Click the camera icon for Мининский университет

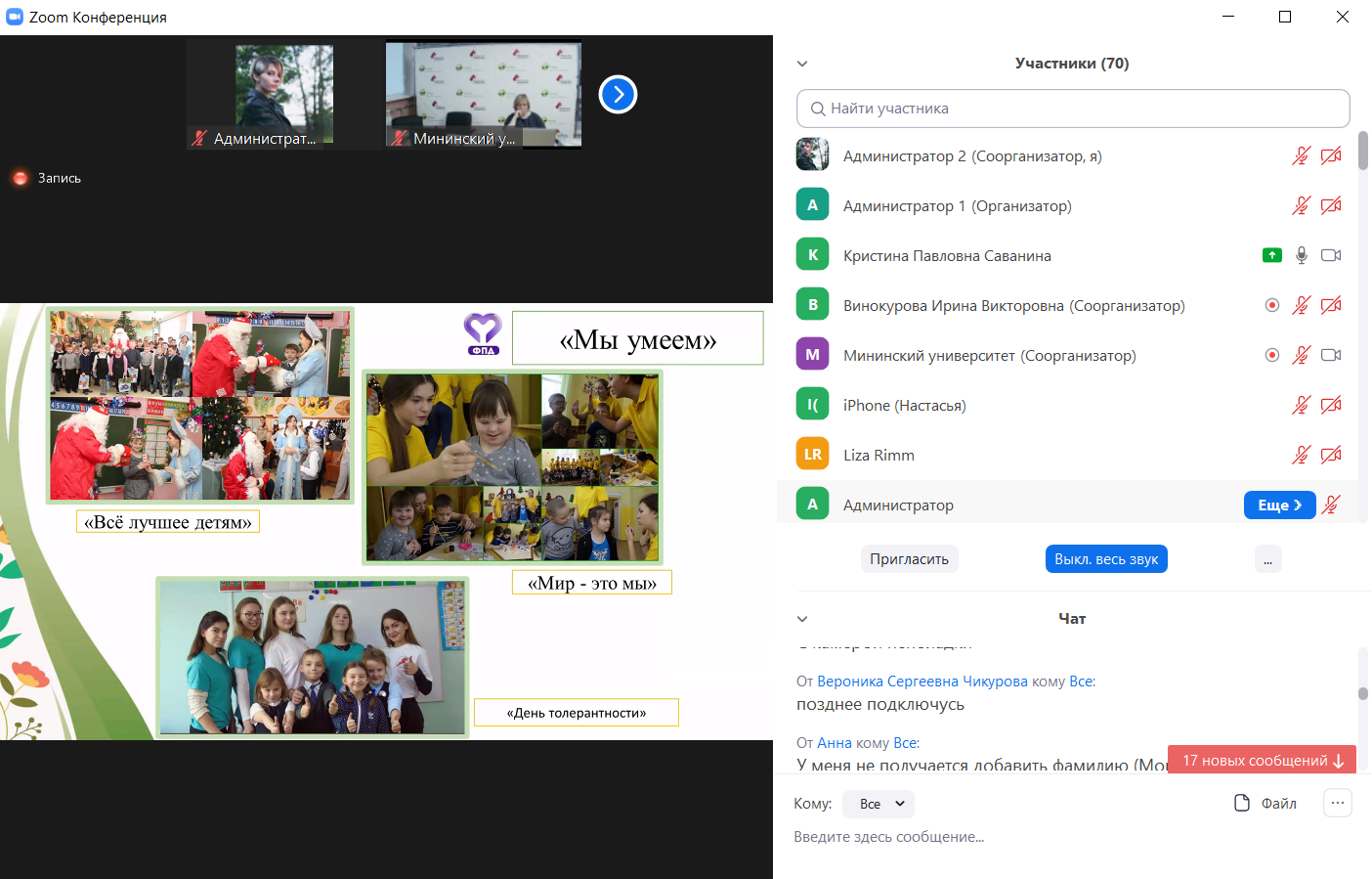pyautogui.click(x=1330, y=355)
